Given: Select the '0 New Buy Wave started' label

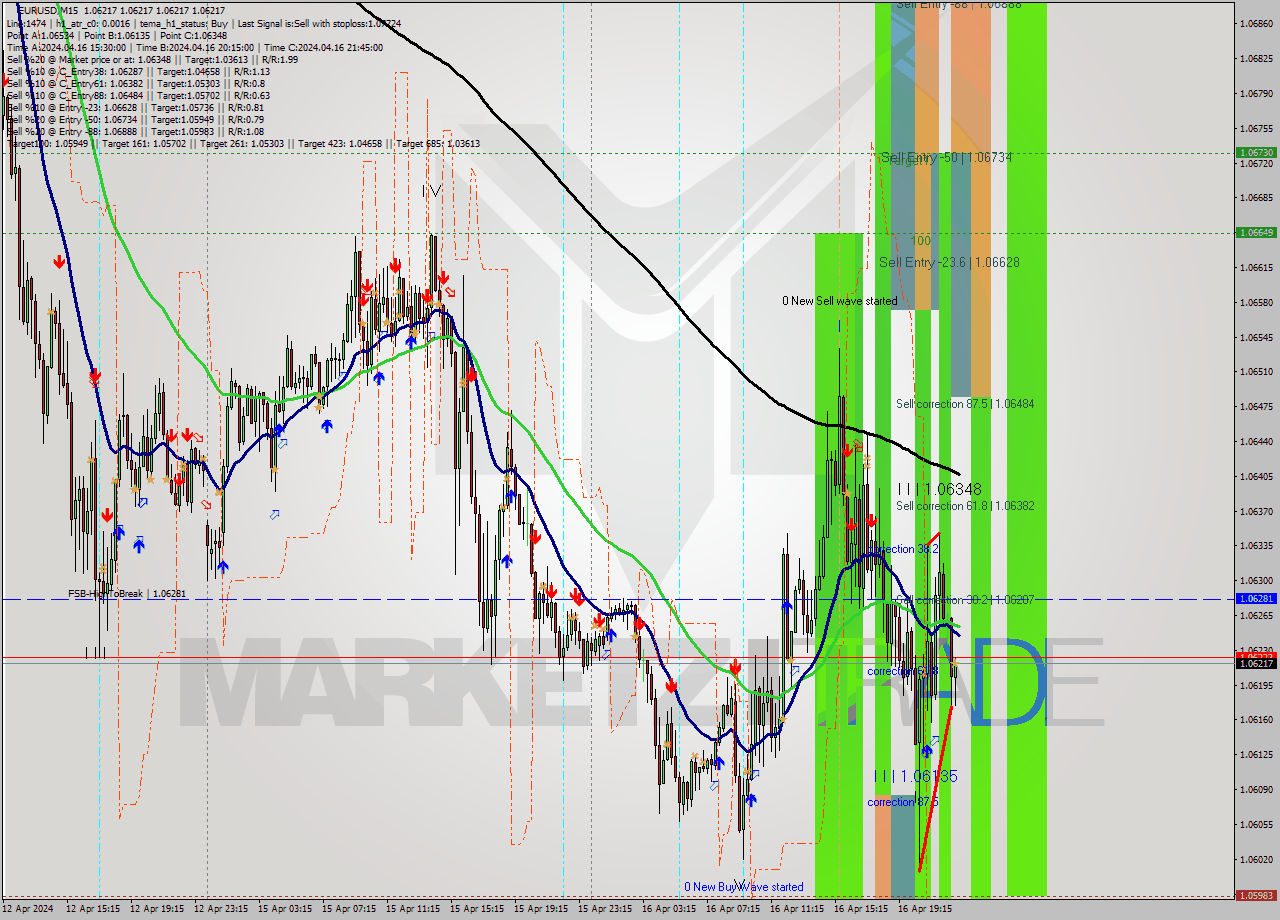Looking at the screenshot, I should 743,887.
